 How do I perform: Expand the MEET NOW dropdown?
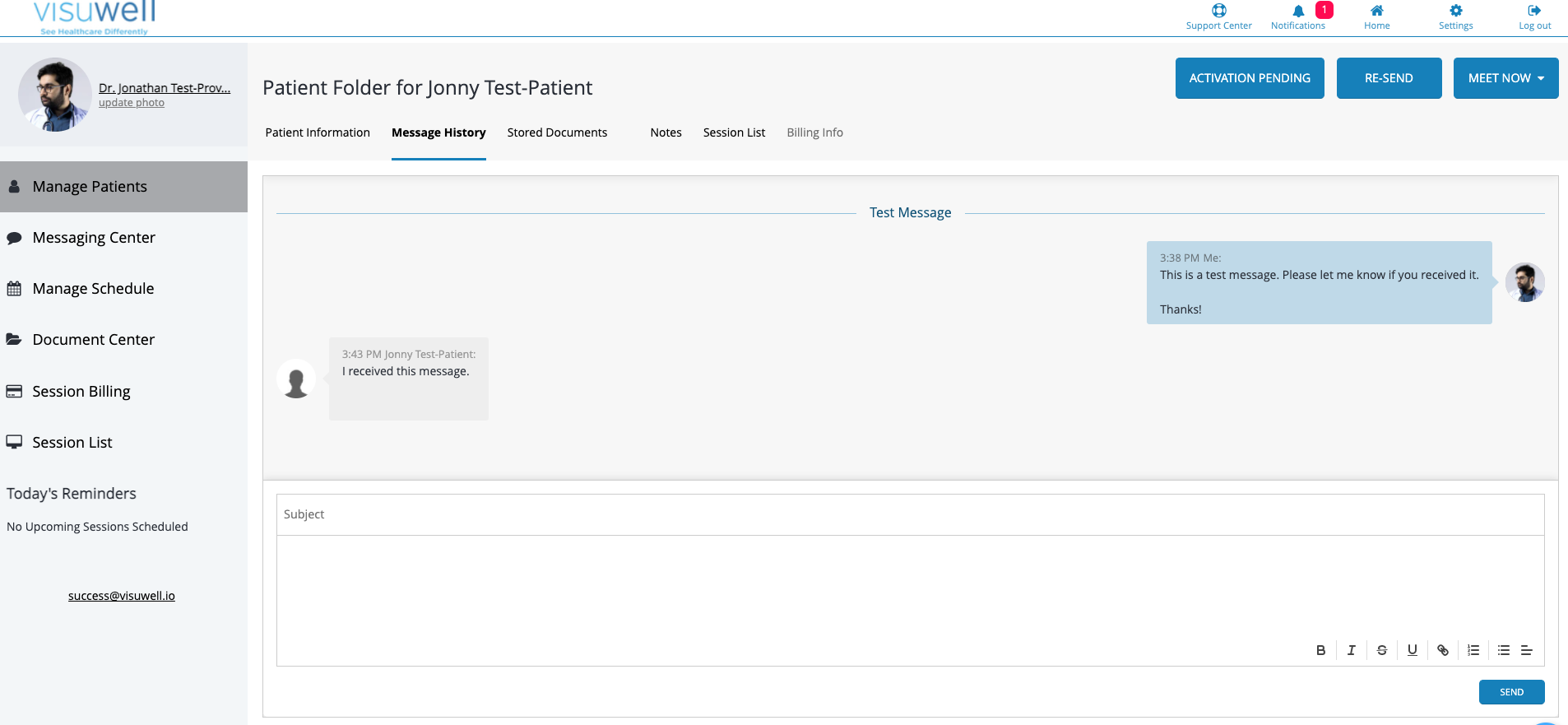(1505, 78)
